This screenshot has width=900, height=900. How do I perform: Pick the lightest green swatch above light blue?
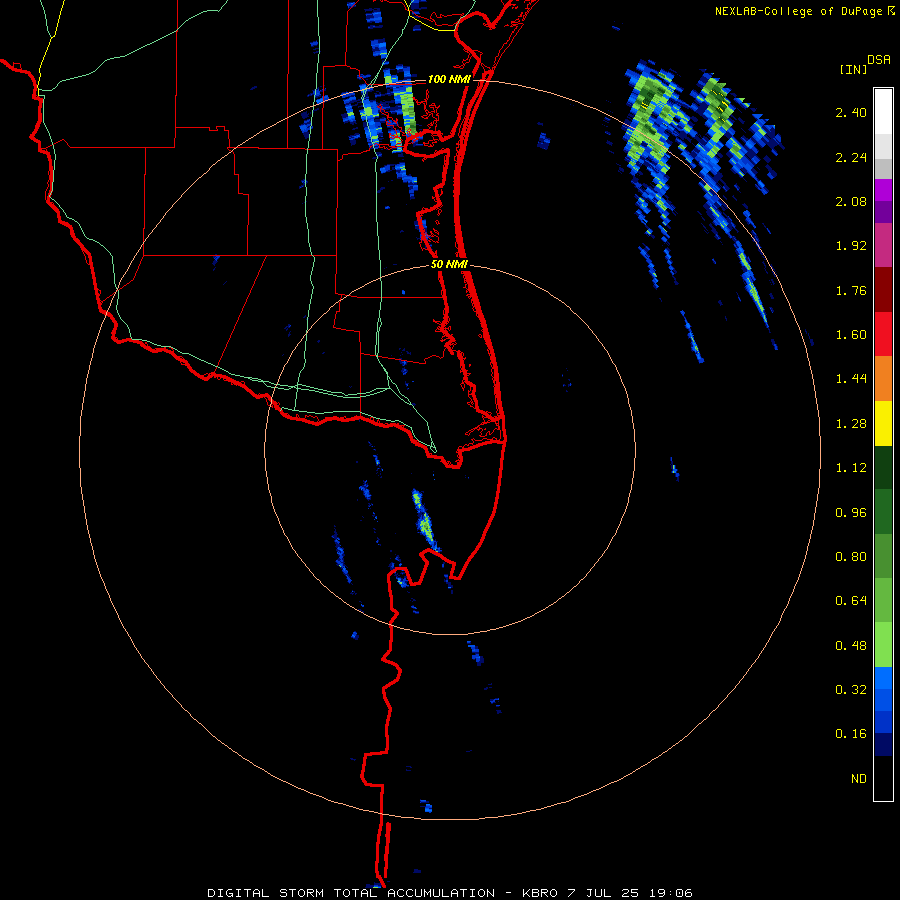(883, 645)
